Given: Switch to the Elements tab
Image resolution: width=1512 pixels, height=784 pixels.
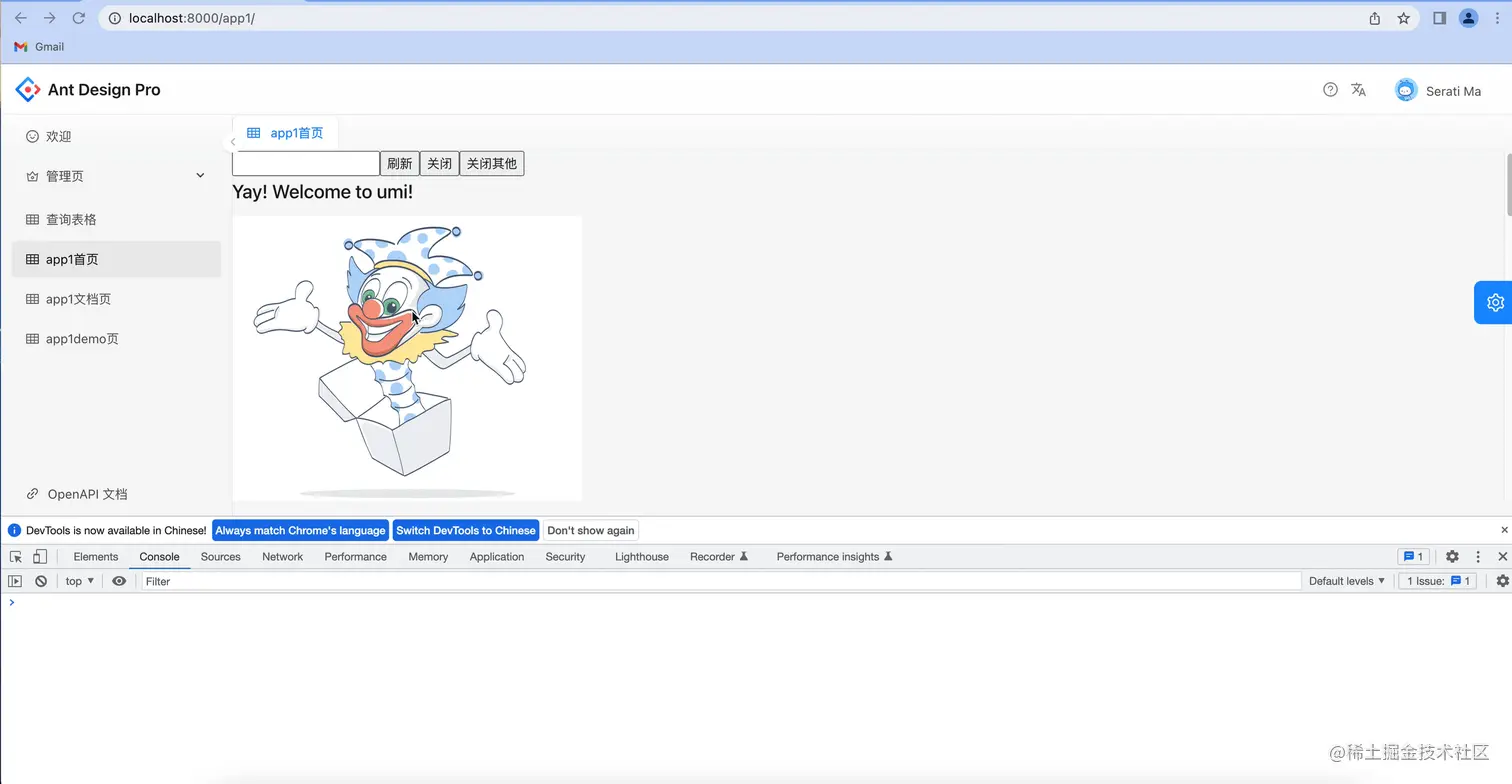Looking at the screenshot, I should tap(96, 557).
